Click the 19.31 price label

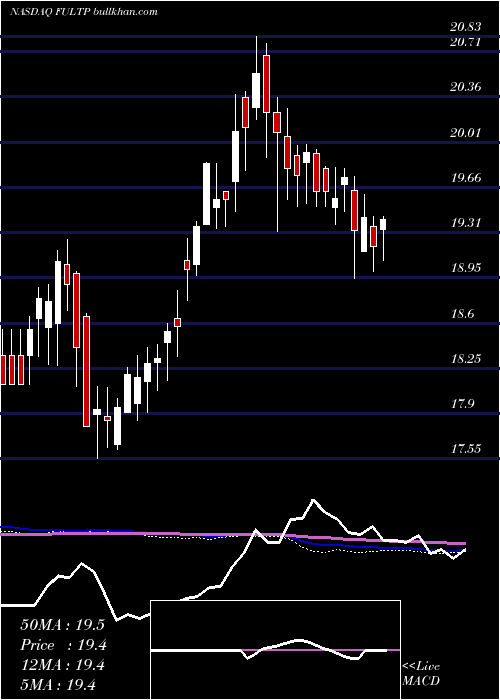pos(466,223)
